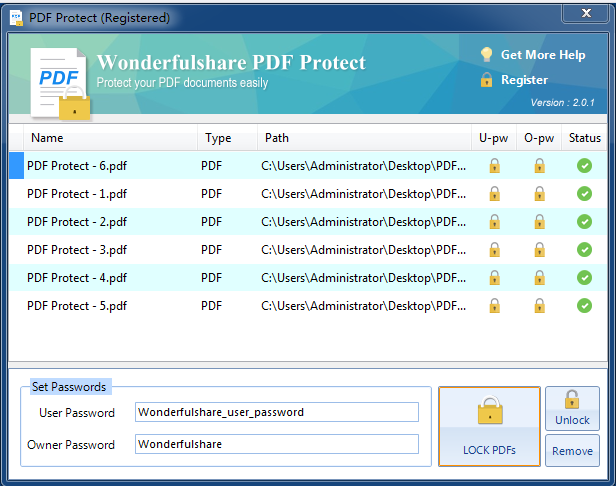Focus the Owner Password input field
Screen dimensions: 616x486
click(276, 444)
